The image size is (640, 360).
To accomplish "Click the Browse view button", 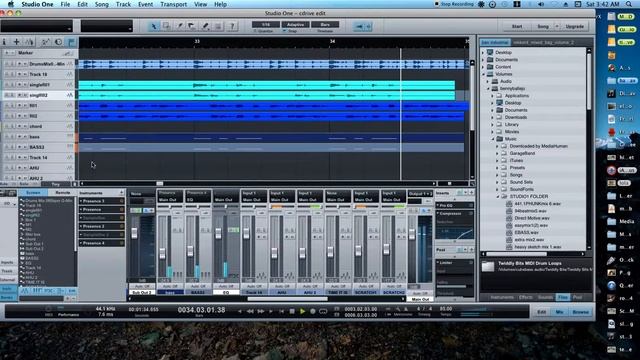I will click(x=580, y=312).
